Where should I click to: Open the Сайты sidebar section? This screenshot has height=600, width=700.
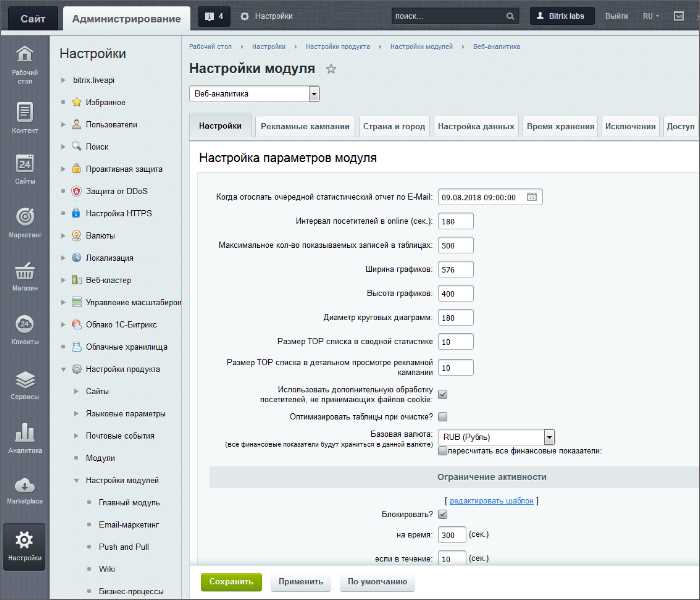coord(25,170)
